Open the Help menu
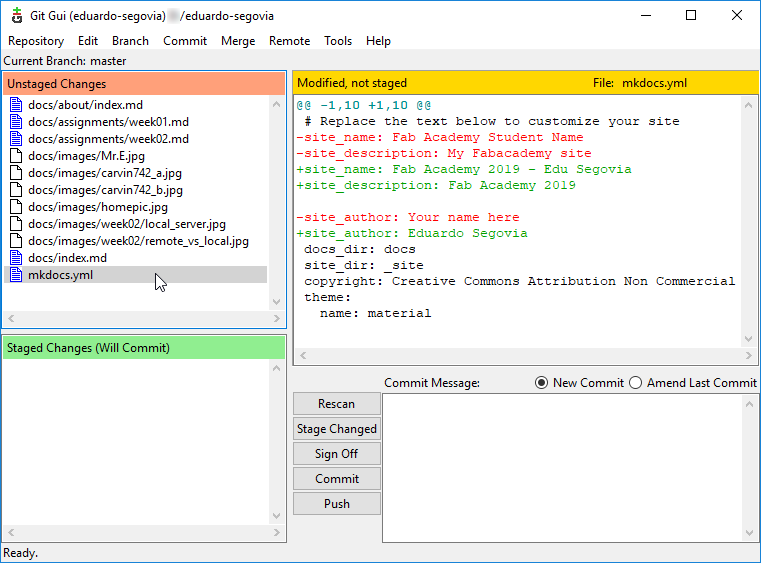The width and height of the screenshot is (761, 563). (378, 41)
